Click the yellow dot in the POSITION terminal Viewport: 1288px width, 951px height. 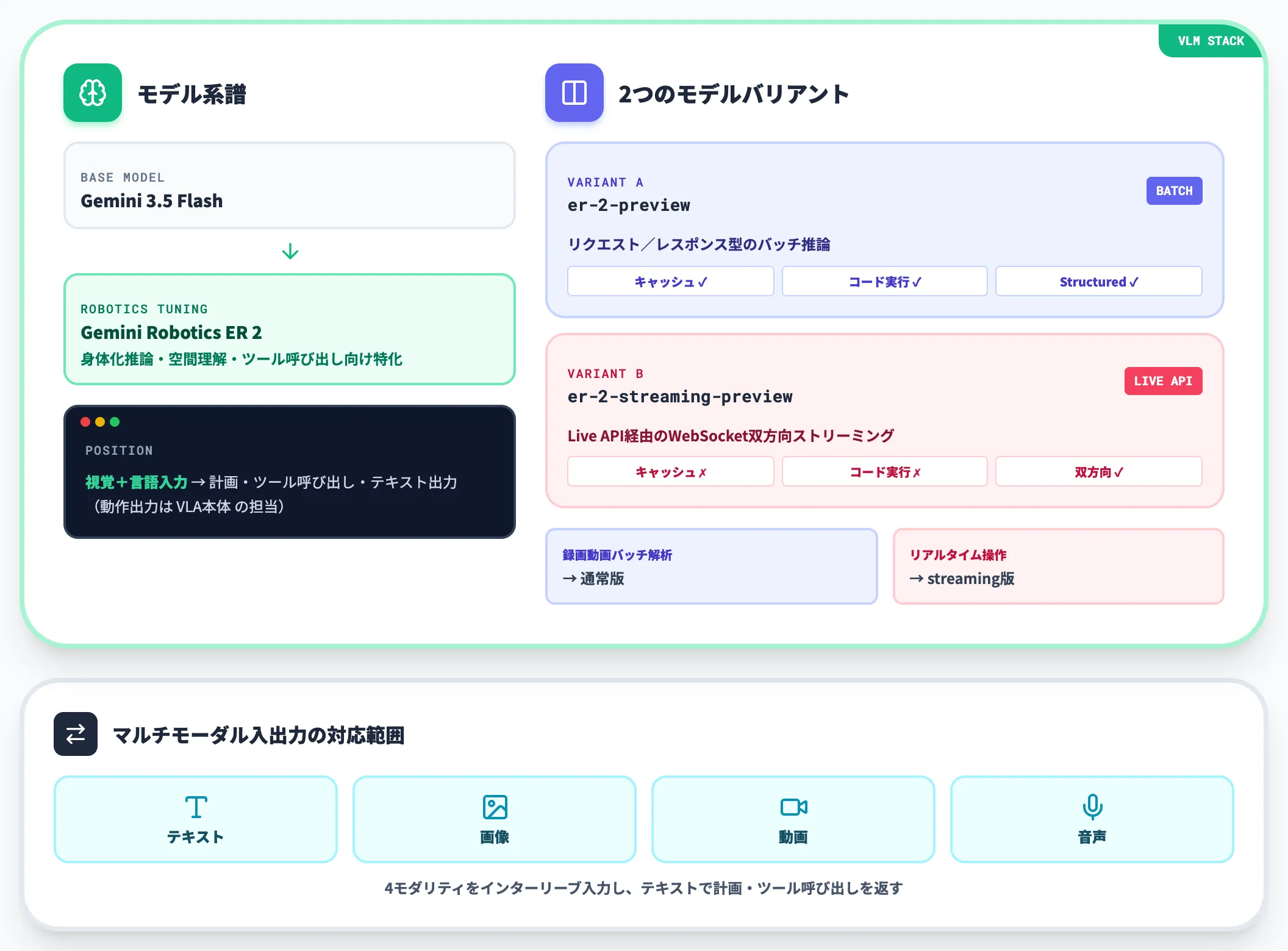coord(100,422)
